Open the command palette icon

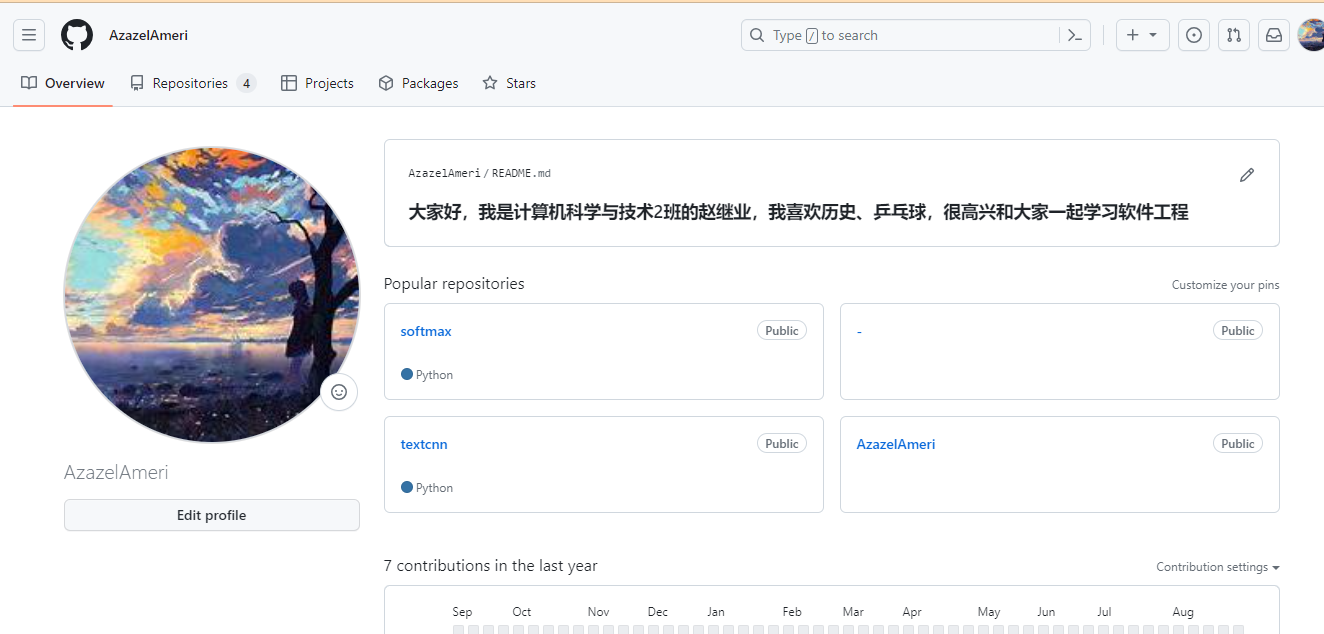tap(1075, 35)
